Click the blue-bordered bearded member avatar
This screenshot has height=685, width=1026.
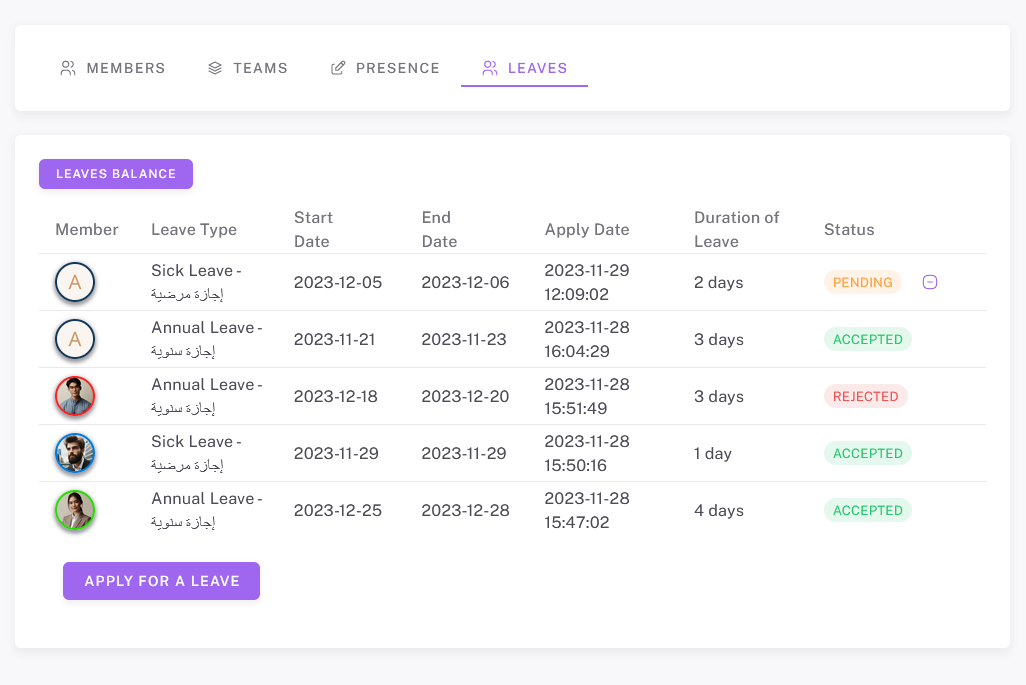pyautogui.click(x=75, y=453)
